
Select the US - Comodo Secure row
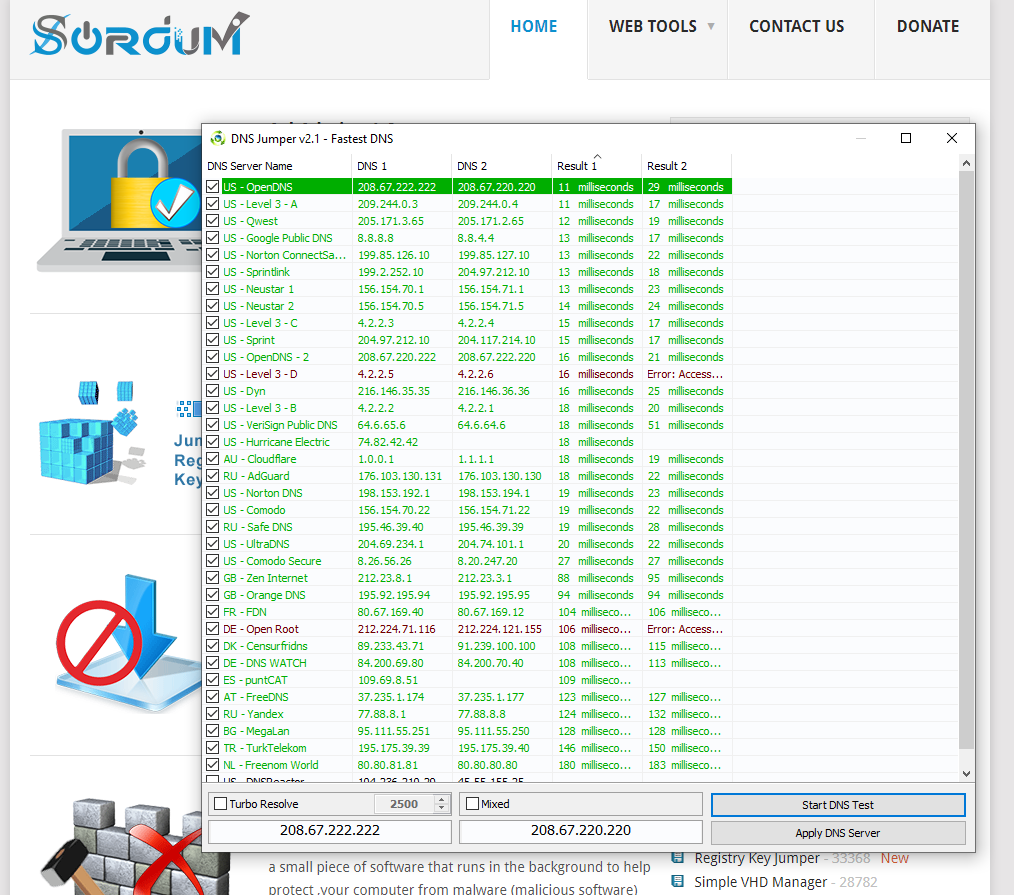click(469, 561)
